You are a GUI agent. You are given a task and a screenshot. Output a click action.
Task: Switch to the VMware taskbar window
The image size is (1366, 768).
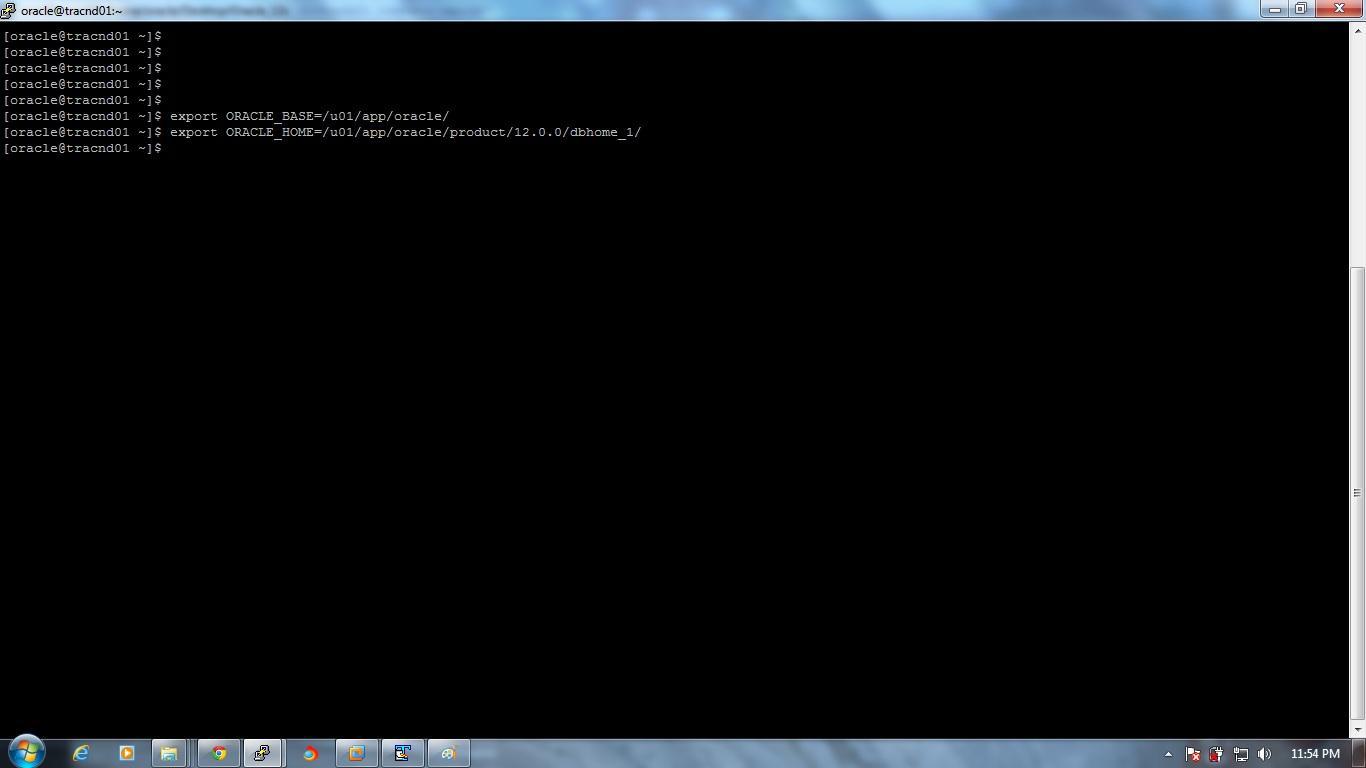click(356, 753)
